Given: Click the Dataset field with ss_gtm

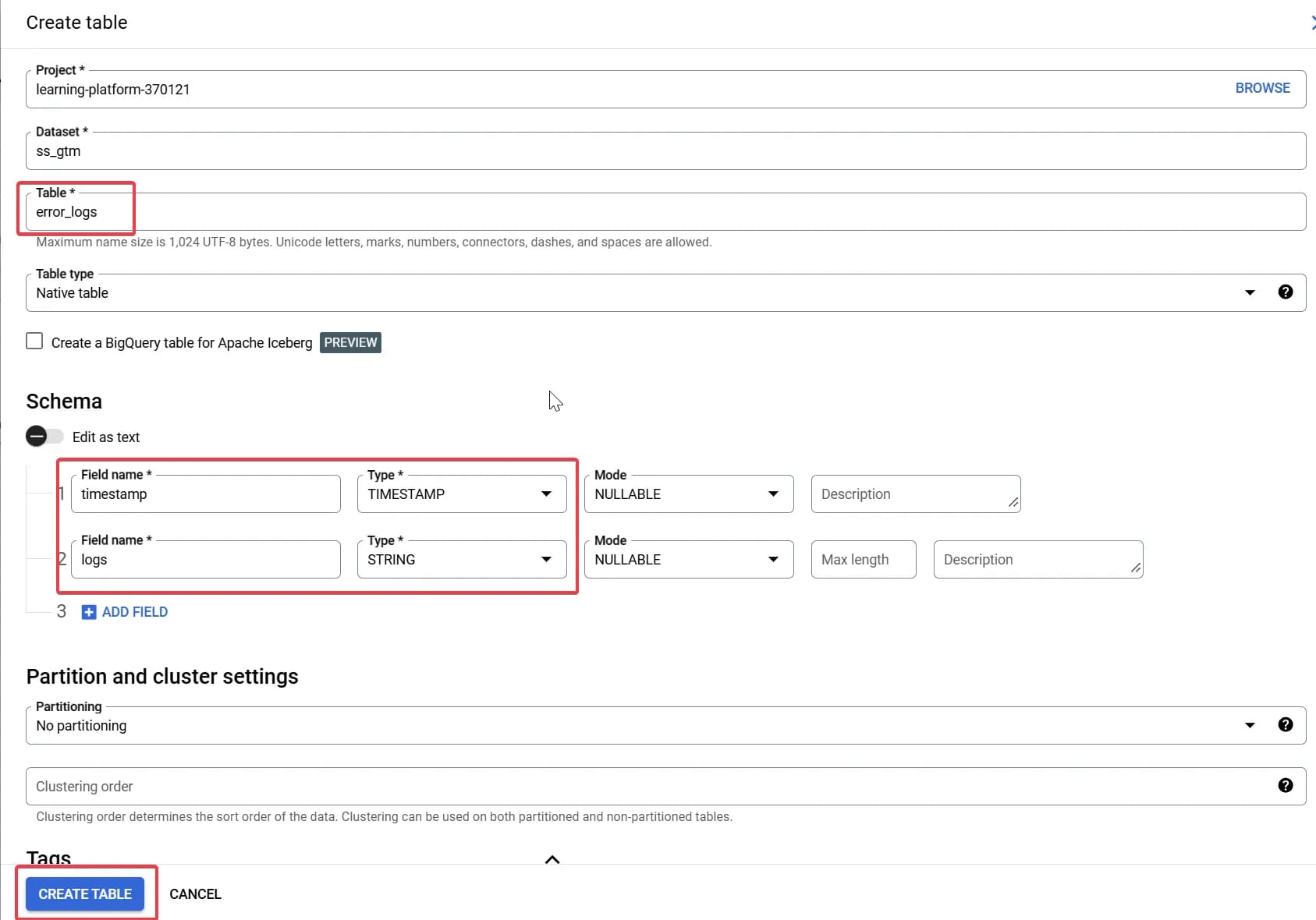Looking at the screenshot, I should (x=665, y=150).
